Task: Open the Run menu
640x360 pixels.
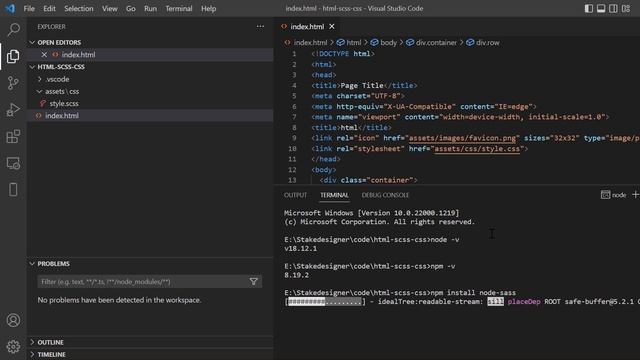Action: [x=150, y=9]
